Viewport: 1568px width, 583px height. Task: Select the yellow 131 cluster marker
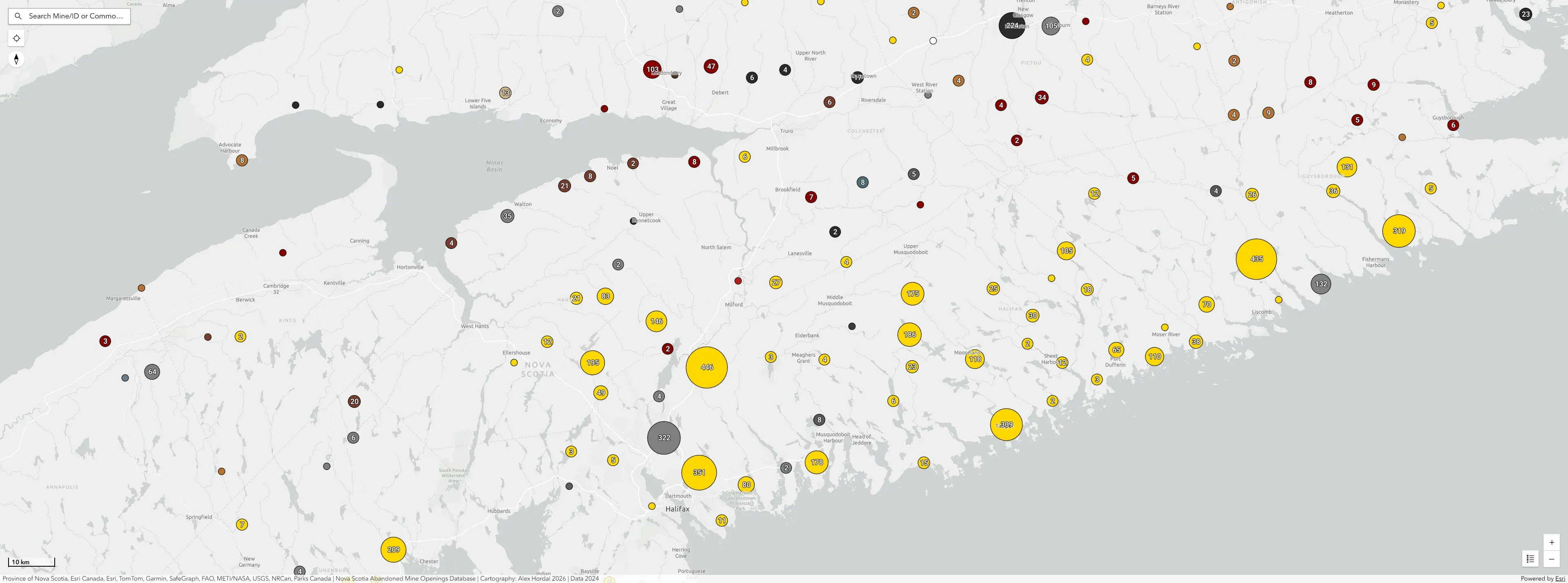point(1346,167)
